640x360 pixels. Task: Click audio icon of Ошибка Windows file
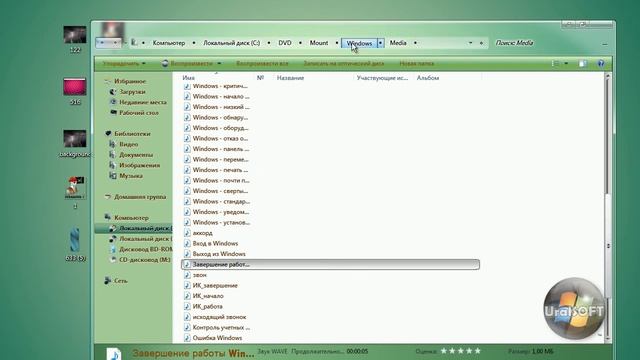(x=187, y=338)
